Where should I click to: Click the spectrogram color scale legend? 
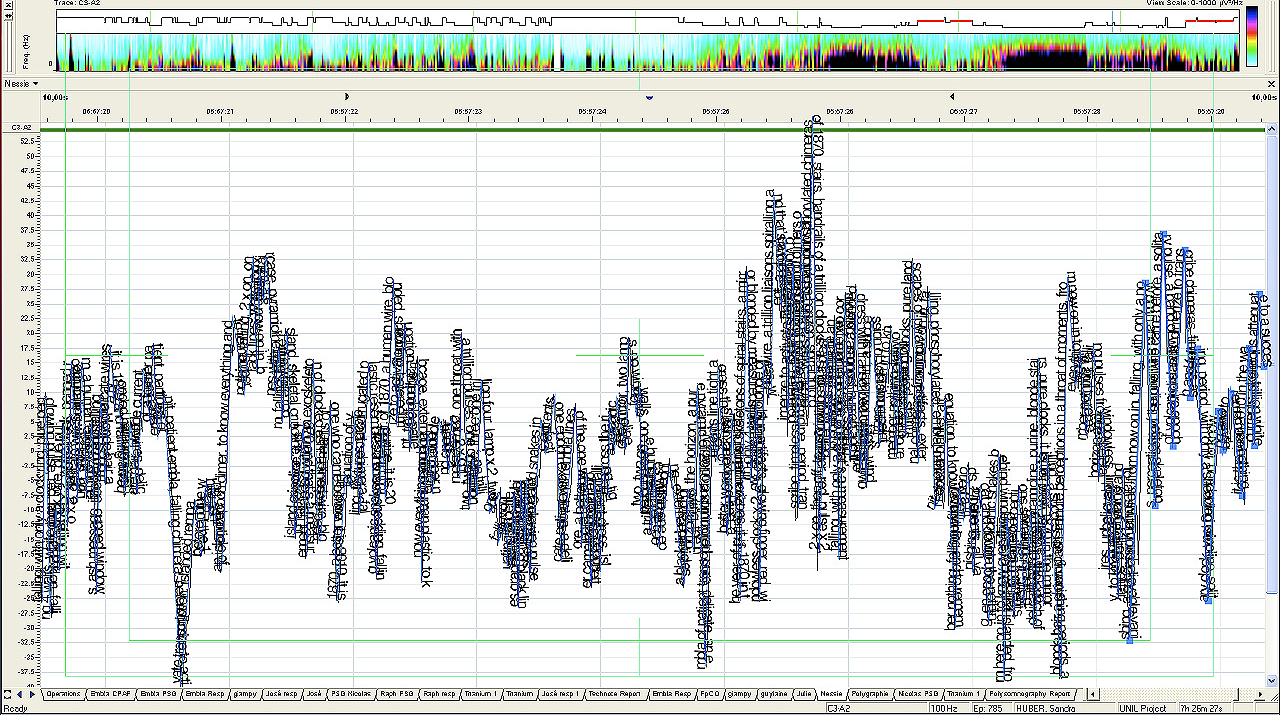1251,37
